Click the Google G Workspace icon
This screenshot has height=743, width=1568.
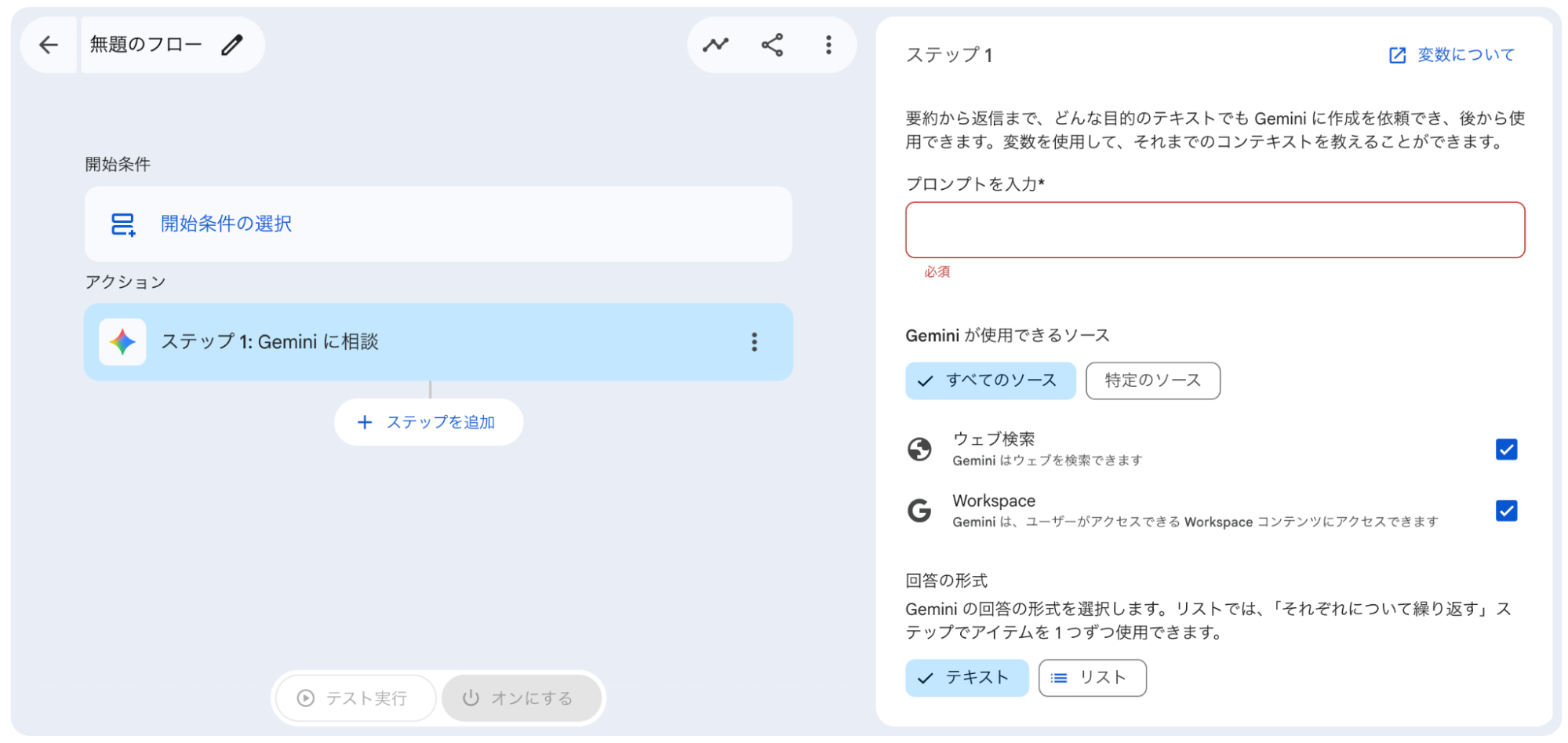pos(919,511)
